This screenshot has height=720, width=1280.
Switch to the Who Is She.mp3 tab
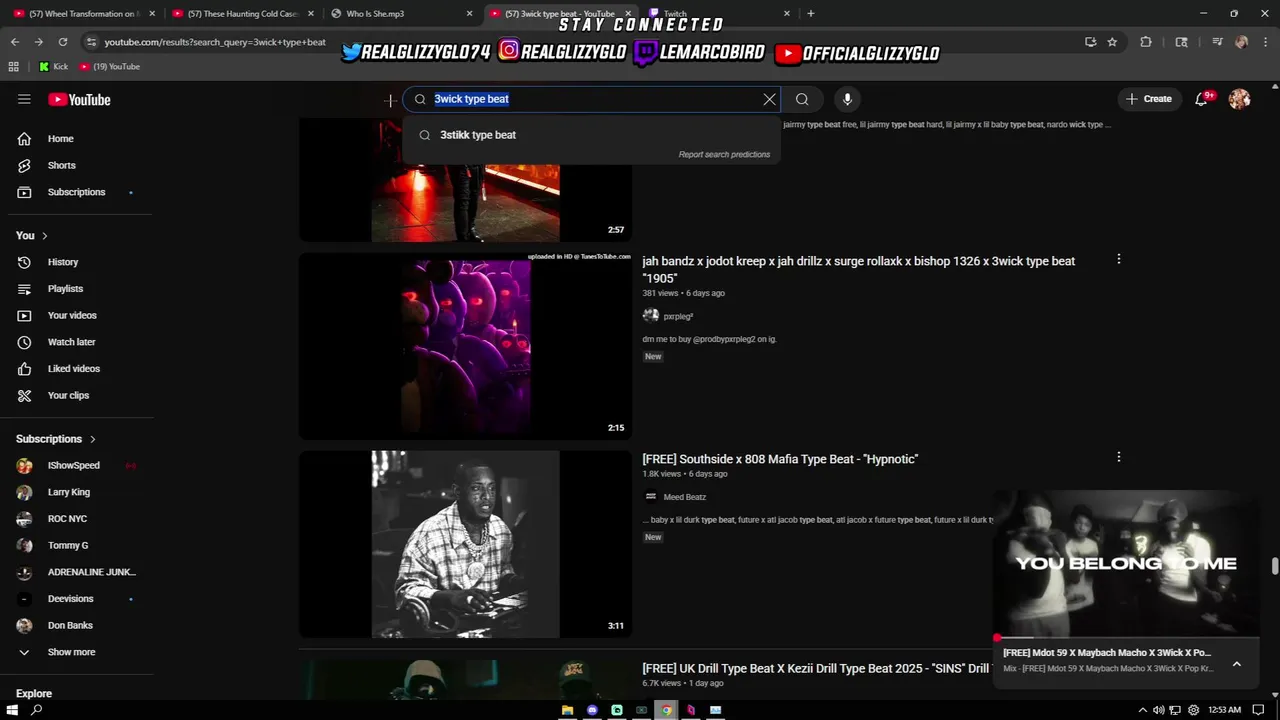point(400,14)
